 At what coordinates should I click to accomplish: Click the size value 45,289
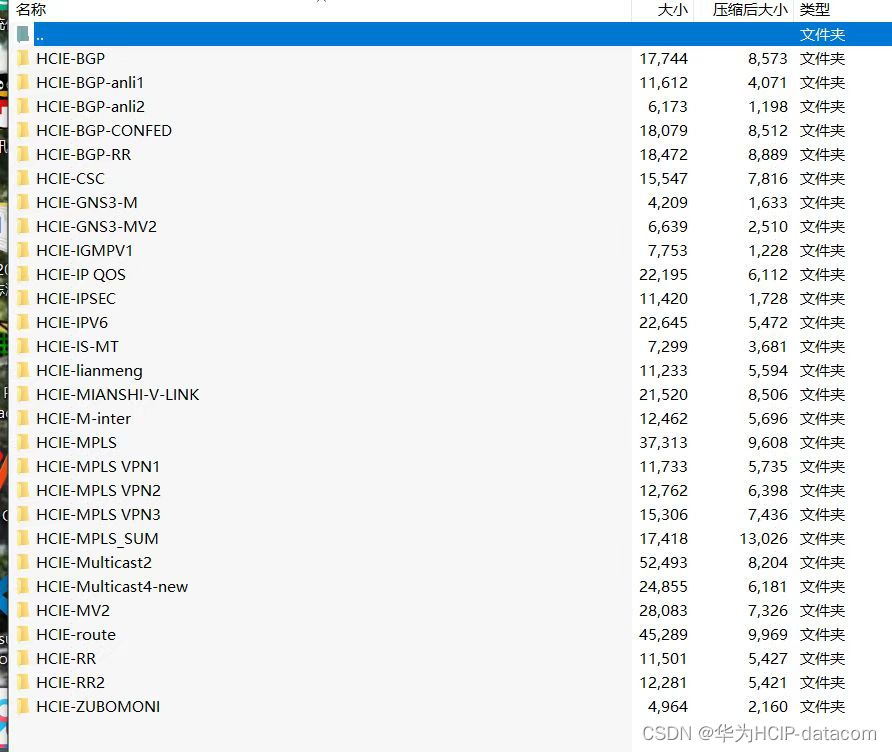(663, 634)
